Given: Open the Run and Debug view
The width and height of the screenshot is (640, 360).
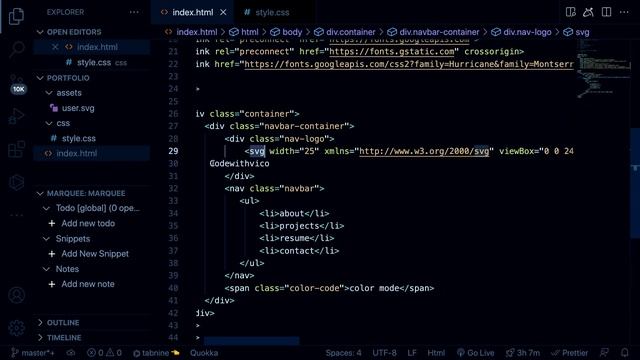Looking at the screenshot, I should point(16,116).
